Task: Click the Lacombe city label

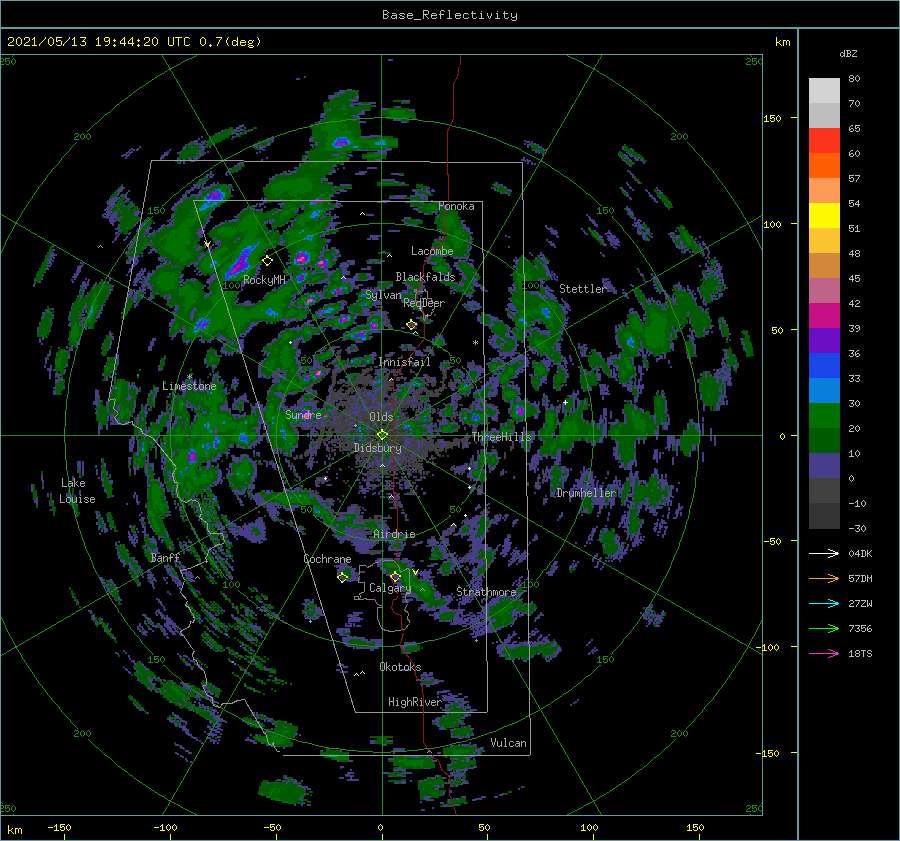Action: [x=432, y=251]
